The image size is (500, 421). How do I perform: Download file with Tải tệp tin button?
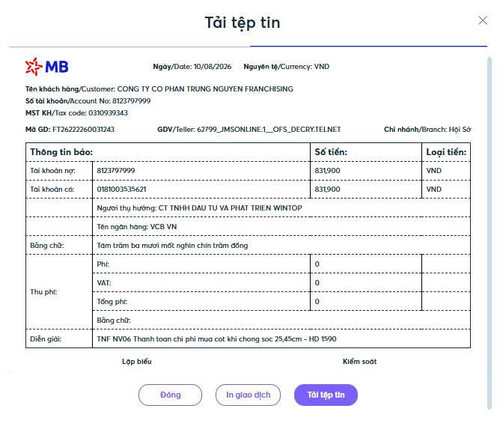click(326, 395)
